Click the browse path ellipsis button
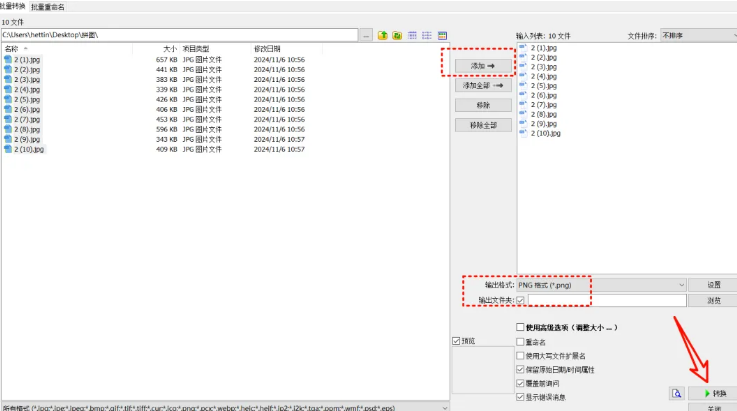737x411 pixels. pyautogui.click(x=366, y=35)
